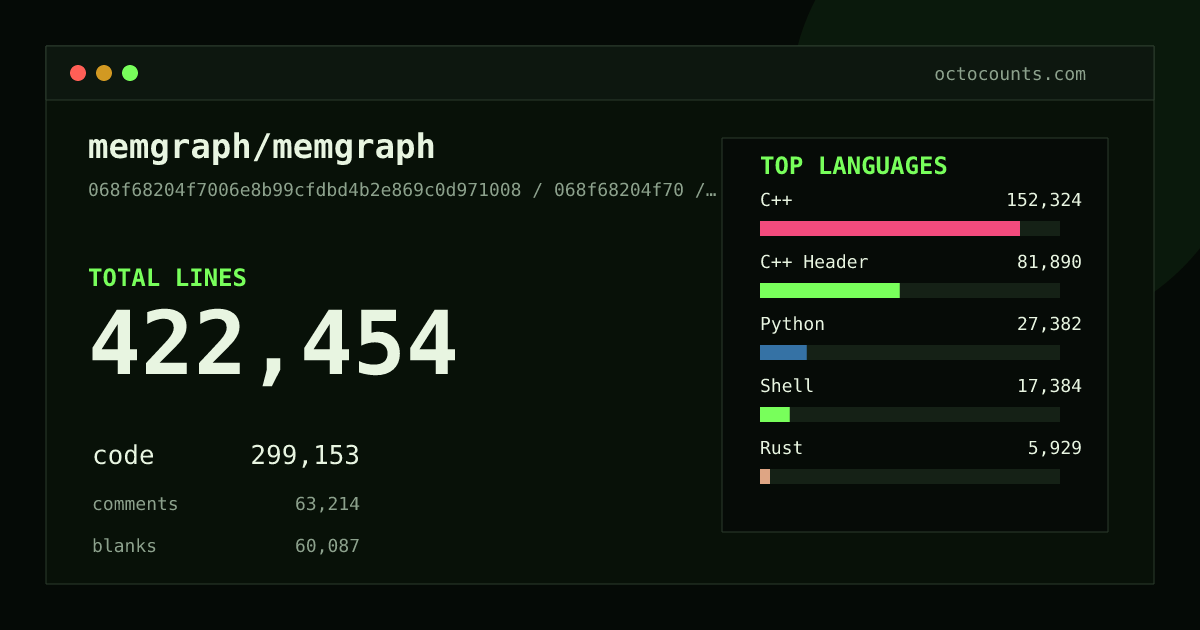Click the Shell language label
The width and height of the screenshot is (1200, 630).
pyautogui.click(x=787, y=386)
